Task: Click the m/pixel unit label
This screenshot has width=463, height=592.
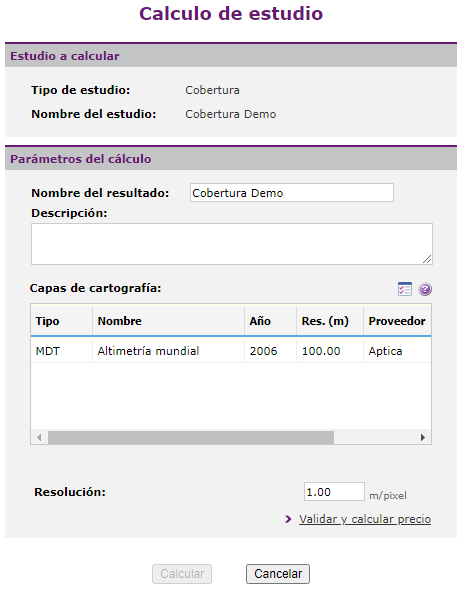Action: 388,495
